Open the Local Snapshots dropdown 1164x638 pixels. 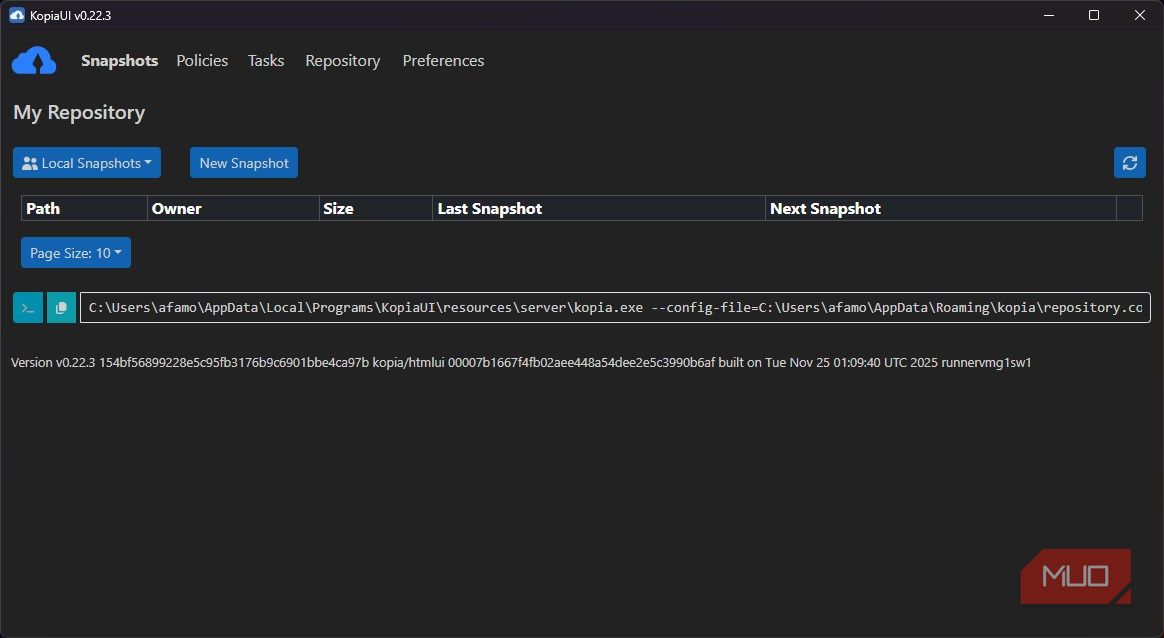click(x=87, y=163)
